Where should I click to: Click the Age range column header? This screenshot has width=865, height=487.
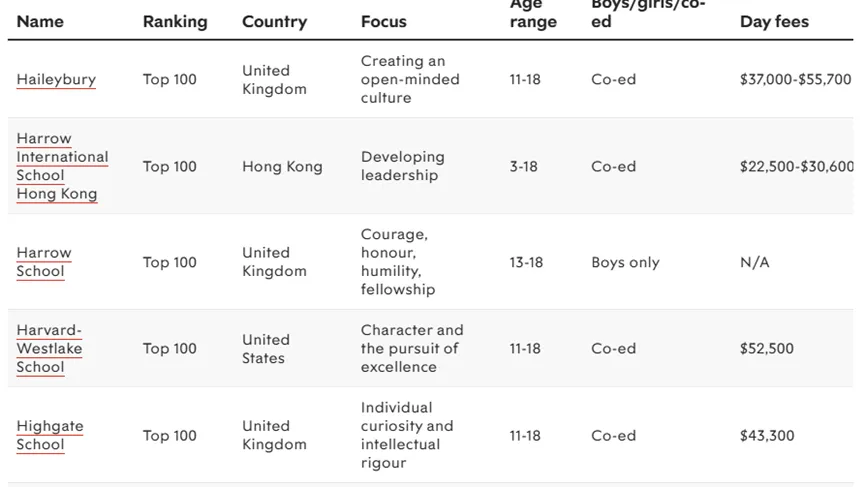(533, 13)
